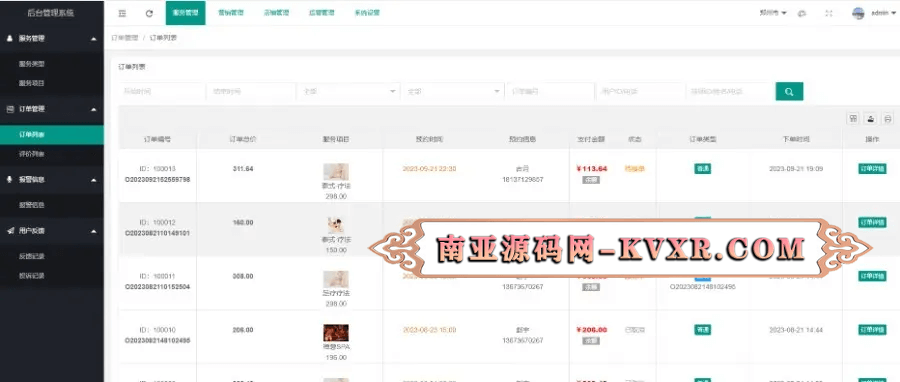The image size is (900, 382).
Task: Click the paper-plane icon beside 用户反馈
Action: point(10,231)
